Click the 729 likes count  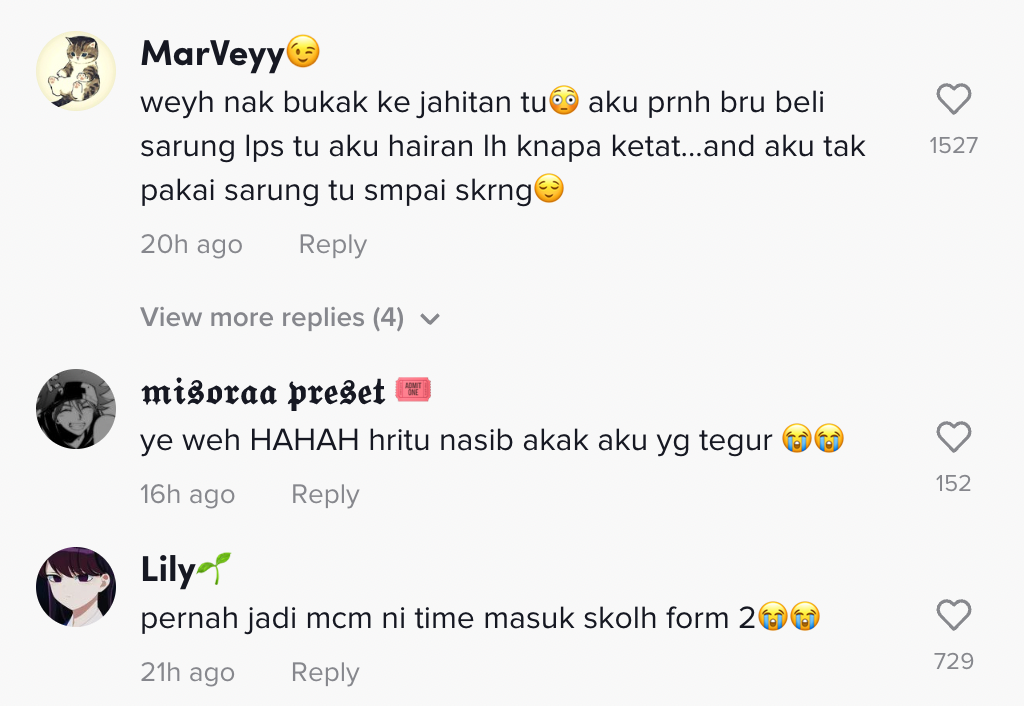(953, 661)
